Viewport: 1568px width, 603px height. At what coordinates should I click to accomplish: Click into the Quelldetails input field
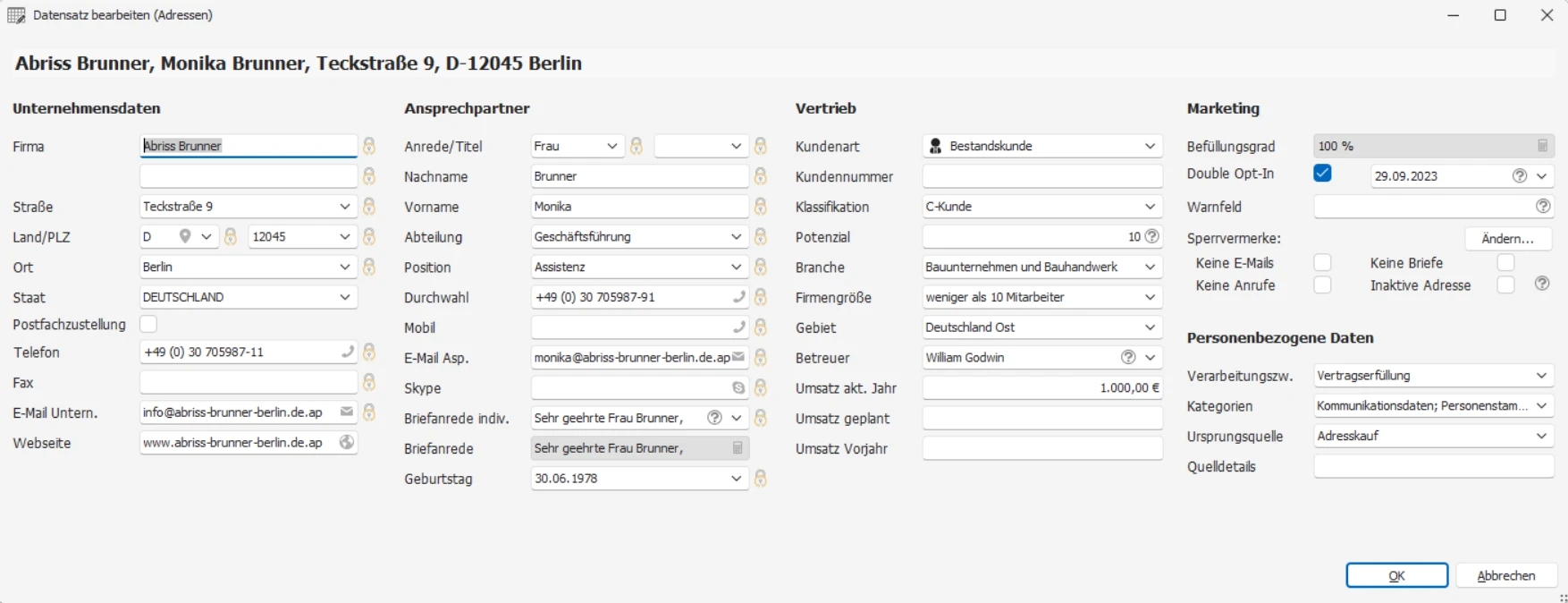click(1434, 466)
